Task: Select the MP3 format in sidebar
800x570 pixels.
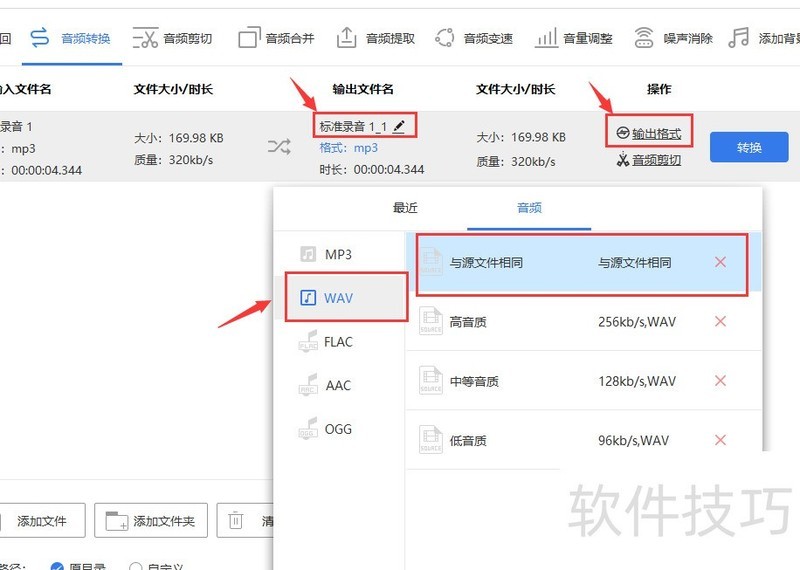Action: 338,255
